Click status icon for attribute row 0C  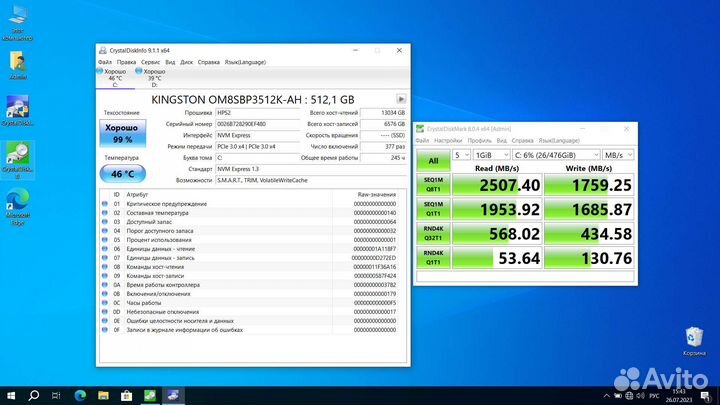pos(105,303)
